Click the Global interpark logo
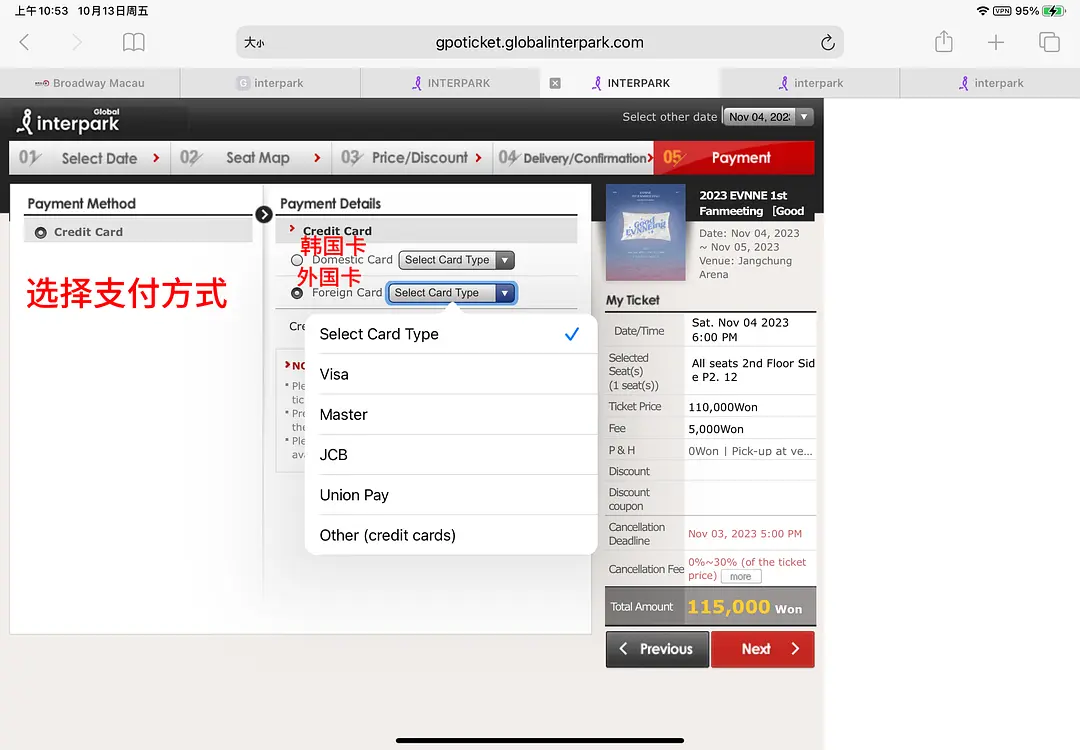The image size is (1080, 750). tap(68, 121)
